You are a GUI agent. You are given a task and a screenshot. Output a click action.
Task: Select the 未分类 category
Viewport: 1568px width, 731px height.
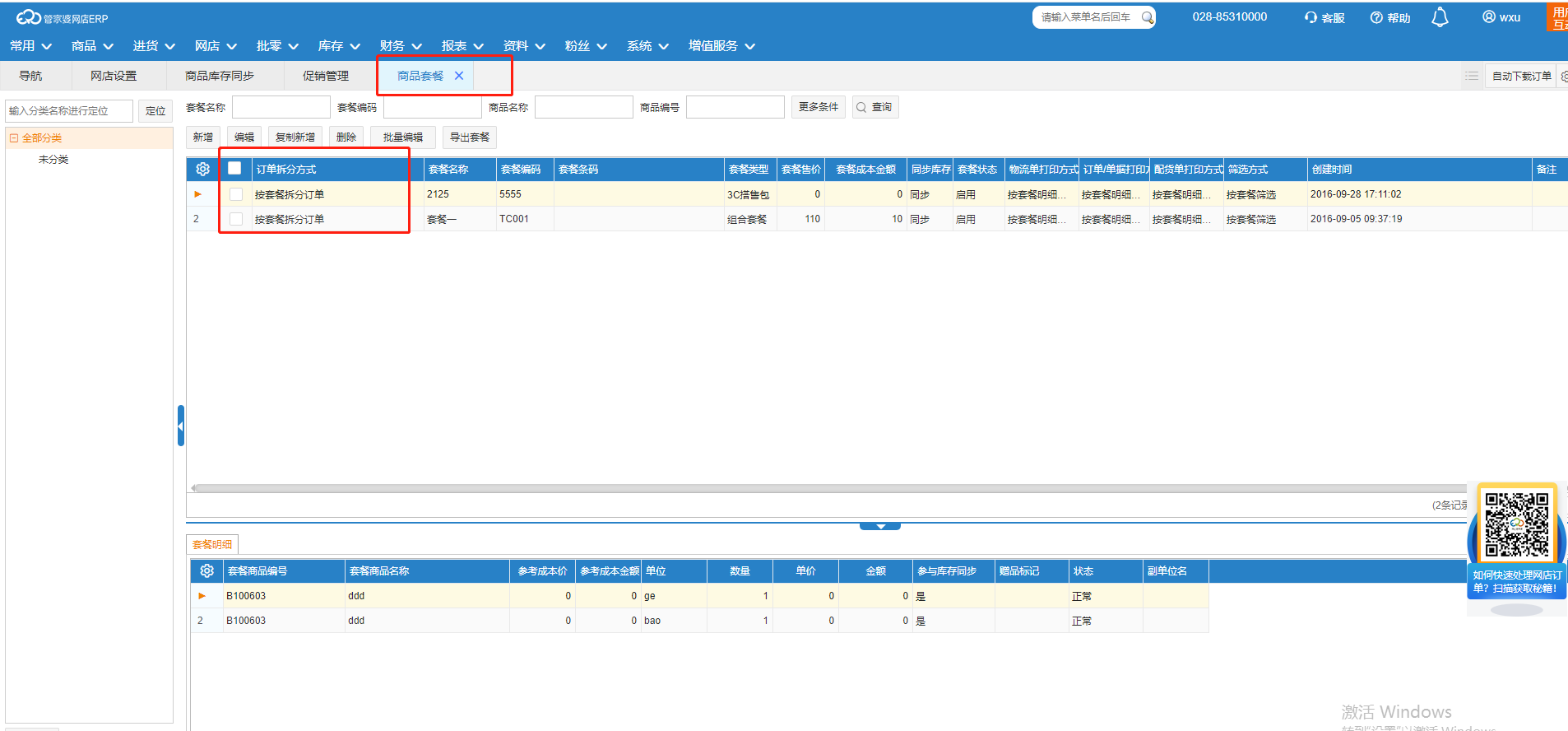[53, 160]
